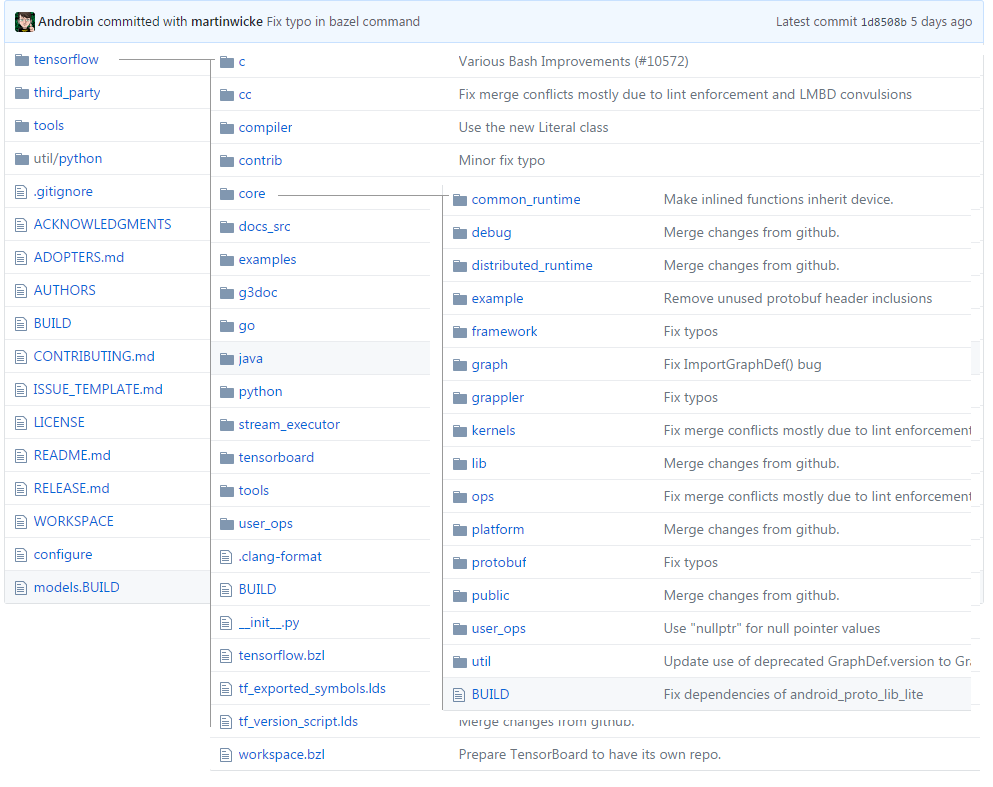993x787 pixels.
Task: Click folder icon beside common_runtime
Action: pos(460,200)
